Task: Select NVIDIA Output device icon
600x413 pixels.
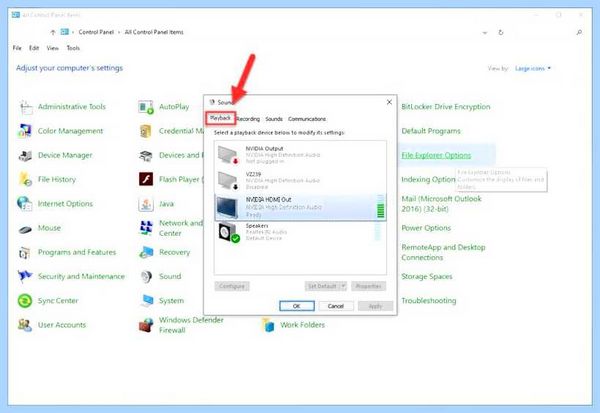Action: (228, 155)
